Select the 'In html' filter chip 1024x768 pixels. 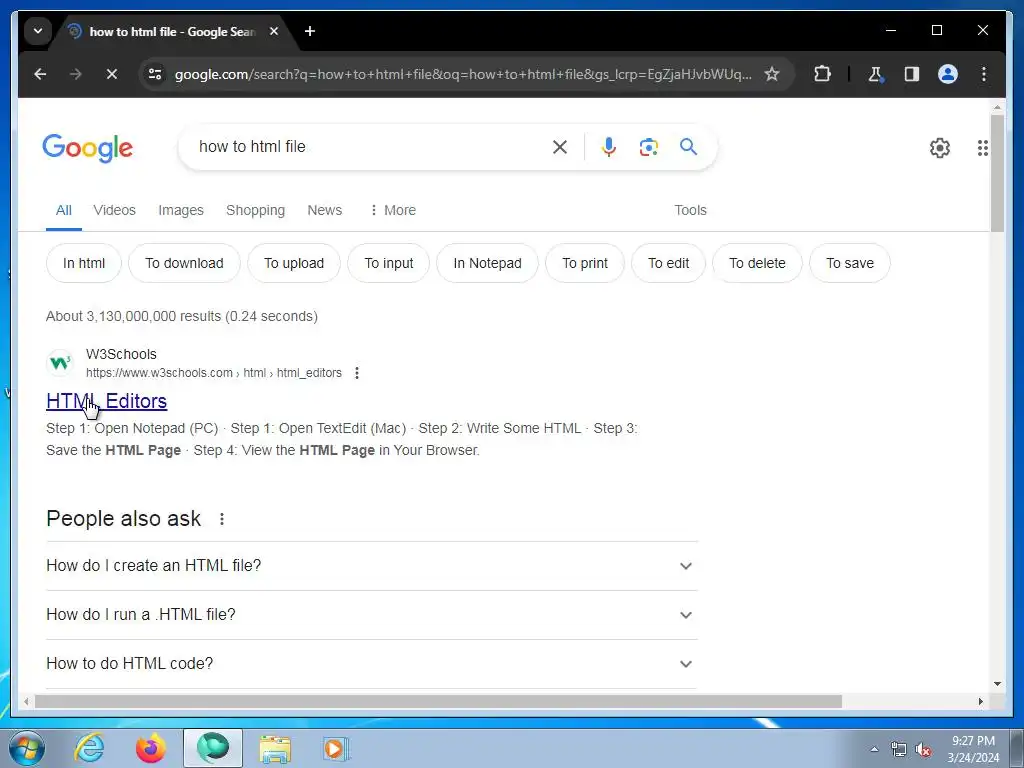84,263
